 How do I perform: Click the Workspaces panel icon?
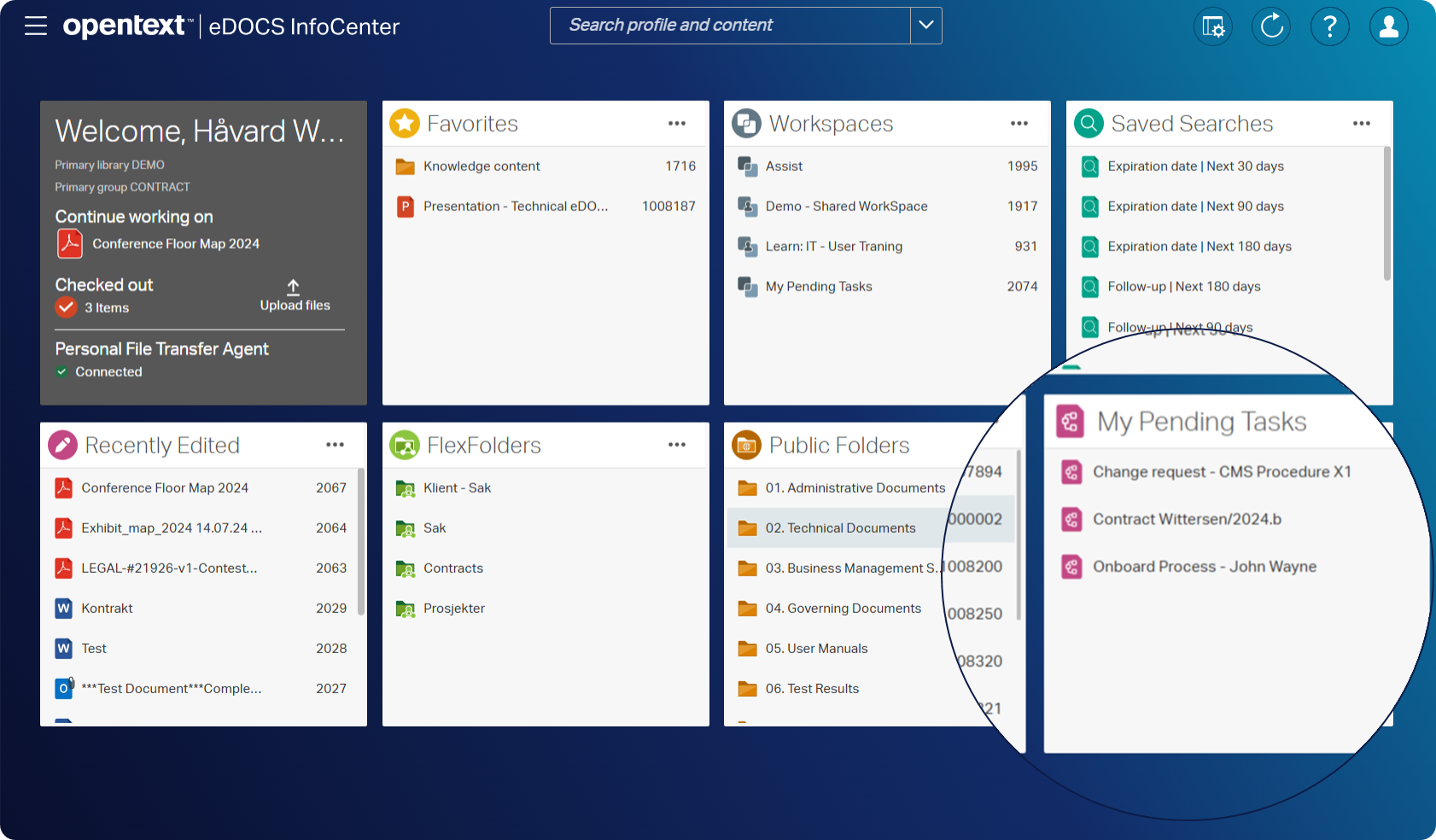pos(747,124)
